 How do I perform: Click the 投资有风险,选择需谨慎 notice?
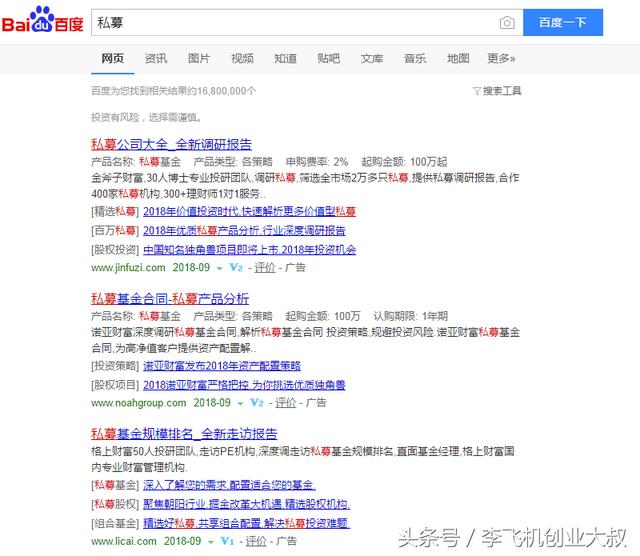tap(146, 118)
